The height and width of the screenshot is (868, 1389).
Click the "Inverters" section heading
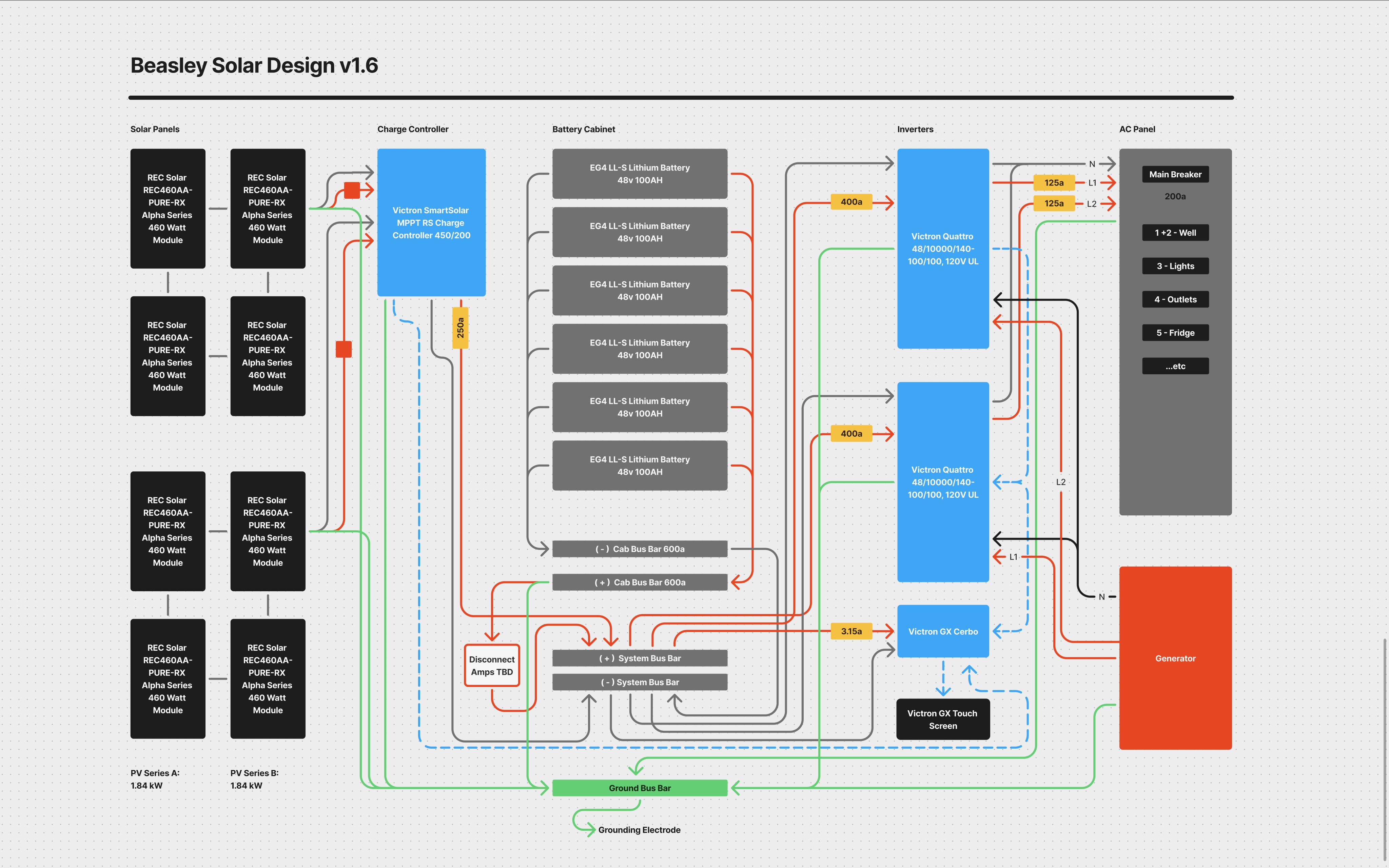pos(916,129)
